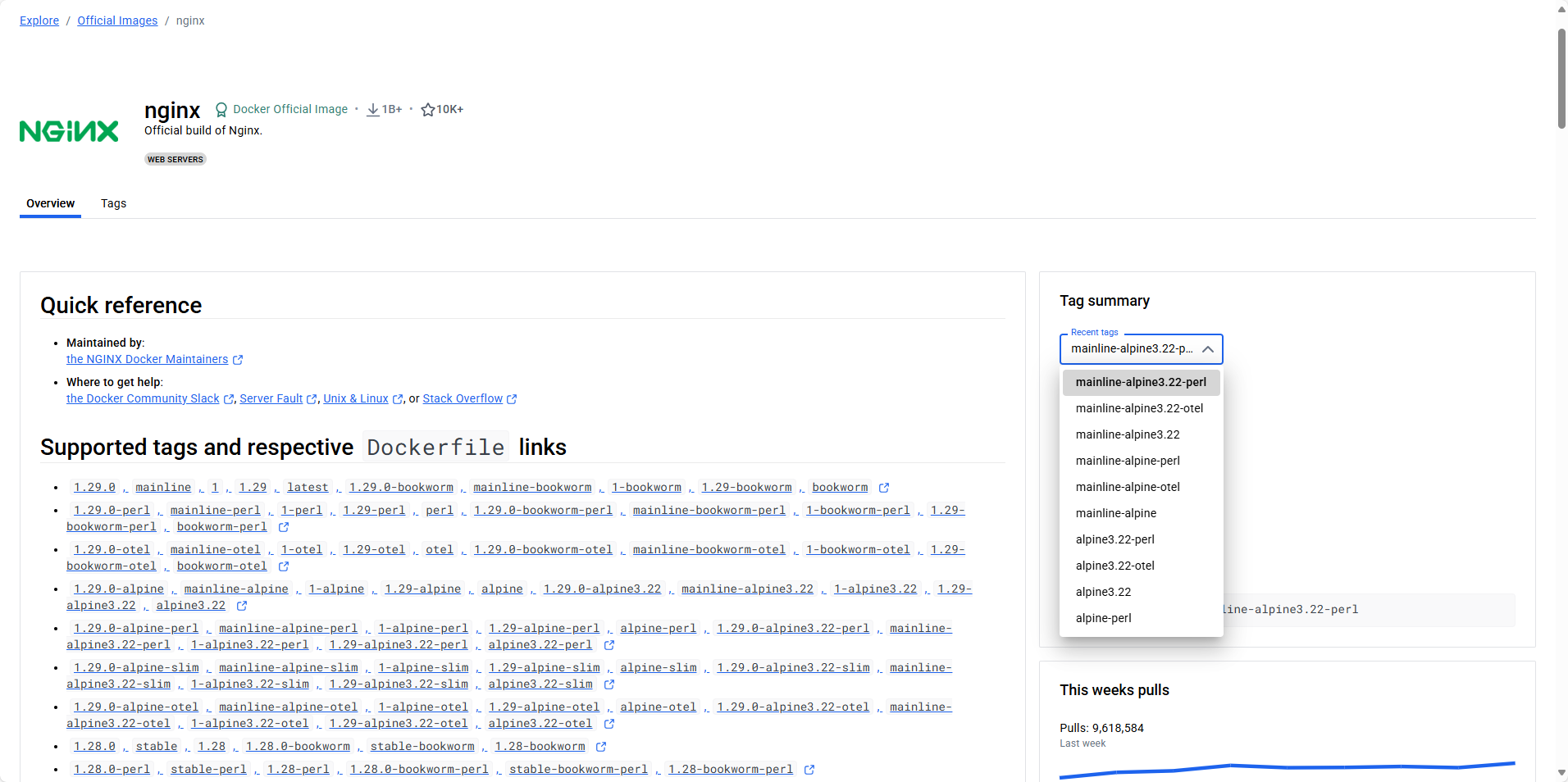The height and width of the screenshot is (782, 1568).
Task: Open the NGINX Docker Maintainers link
Action: coord(148,359)
